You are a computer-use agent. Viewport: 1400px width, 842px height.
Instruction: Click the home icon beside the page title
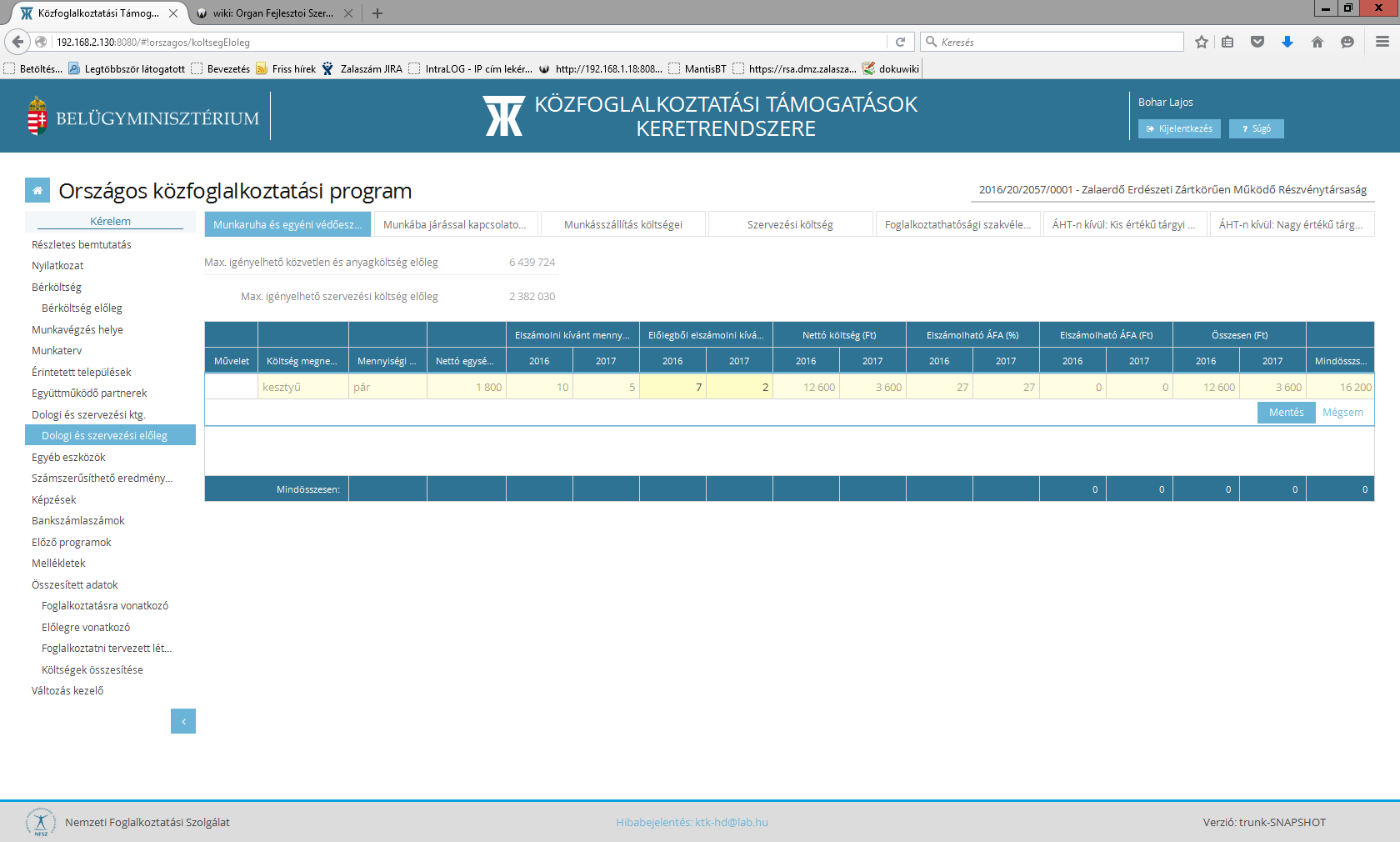[x=37, y=190]
